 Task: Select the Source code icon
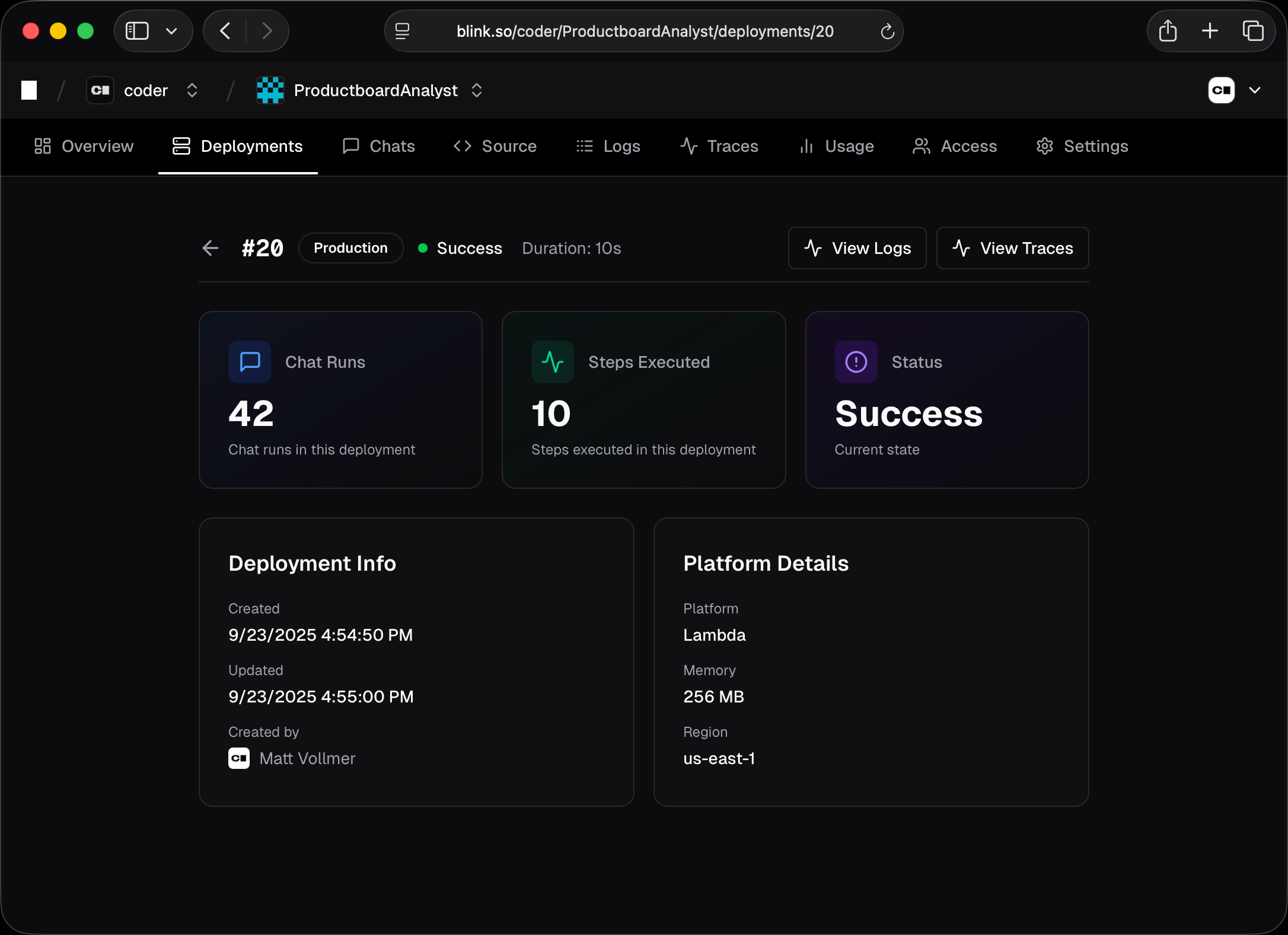pyautogui.click(x=463, y=146)
